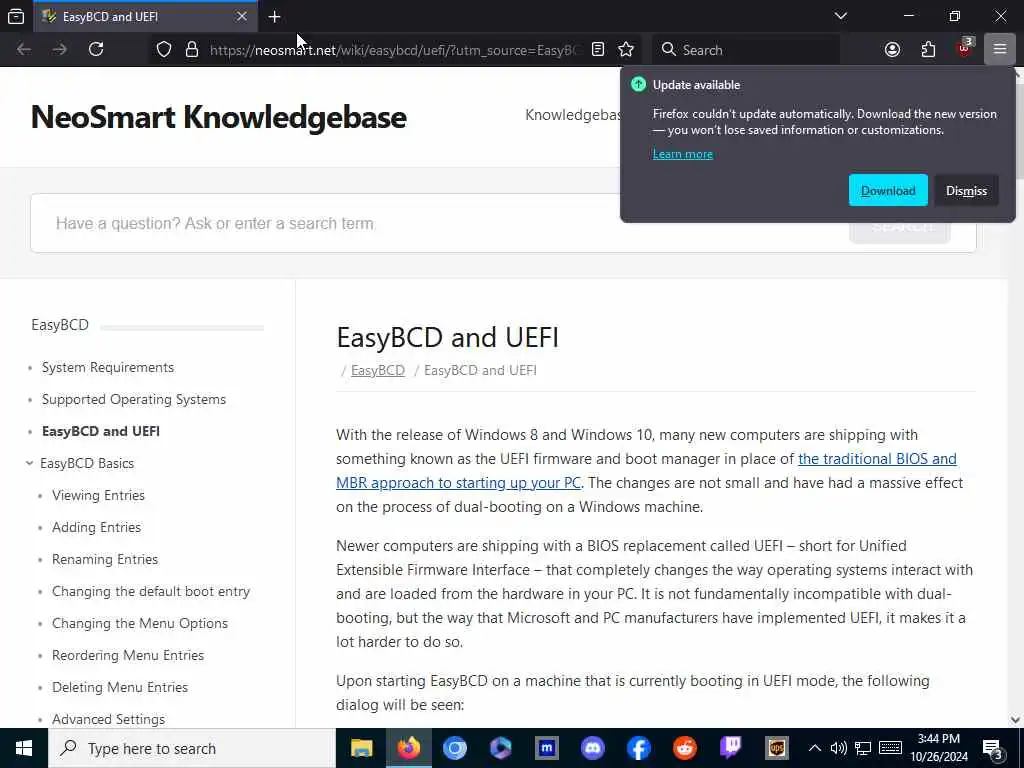Click Download in update notification
This screenshot has width=1024, height=768.
[x=888, y=191]
